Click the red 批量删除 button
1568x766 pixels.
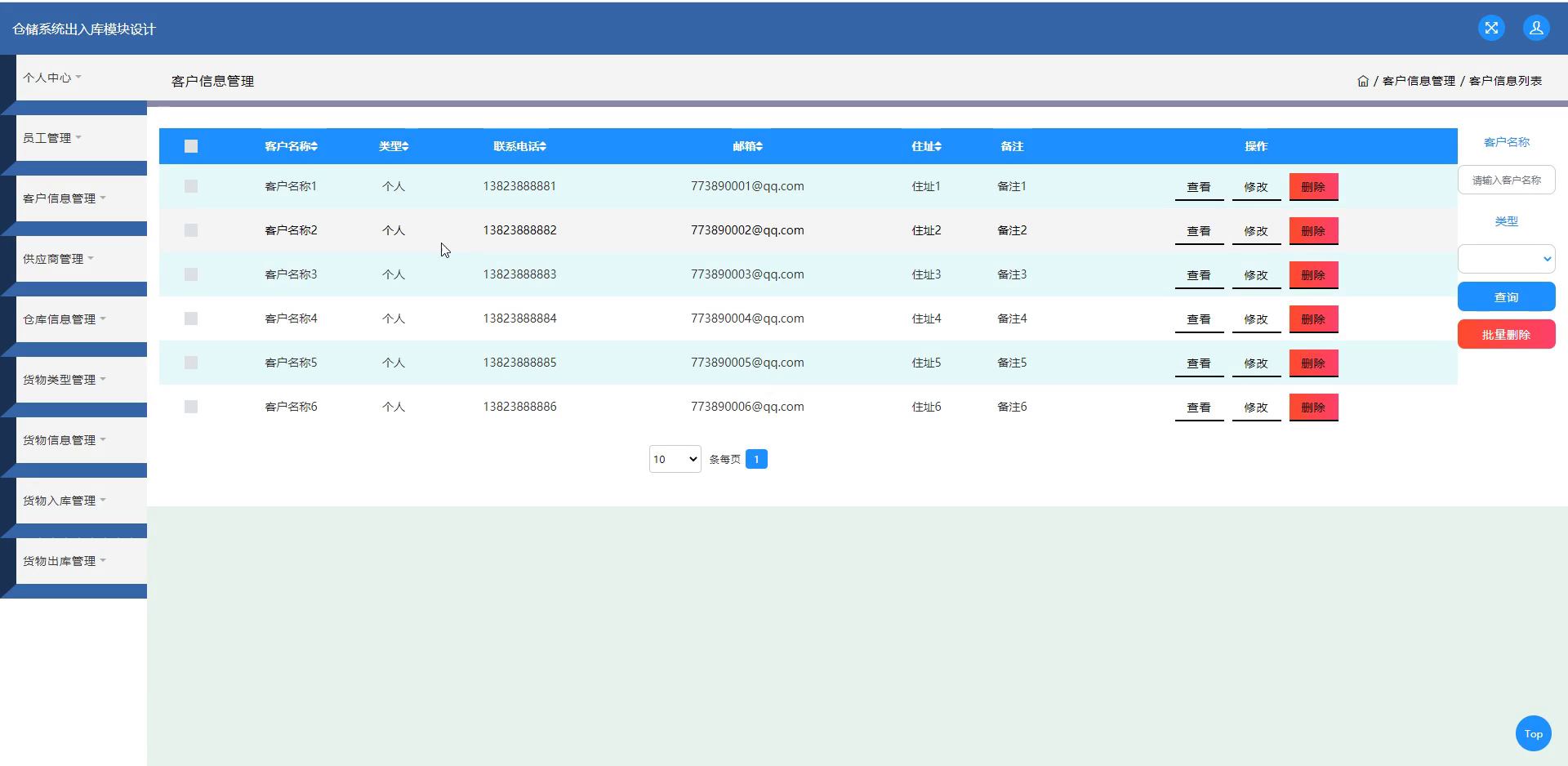pyautogui.click(x=1506, y=335)
